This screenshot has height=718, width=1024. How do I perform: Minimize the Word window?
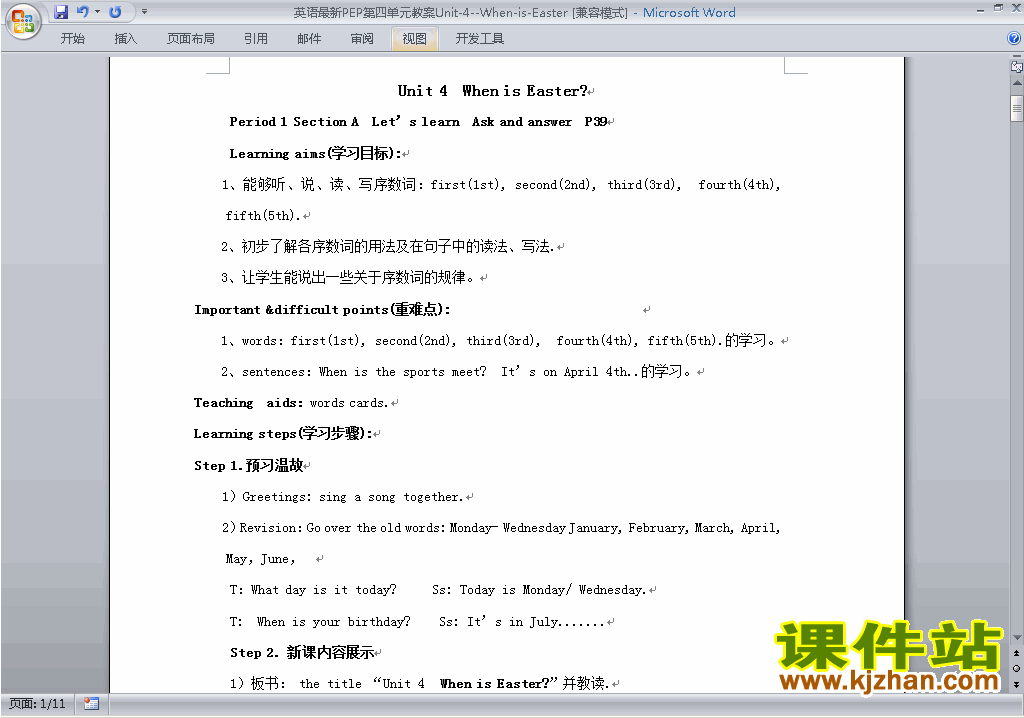pos(980,10)
